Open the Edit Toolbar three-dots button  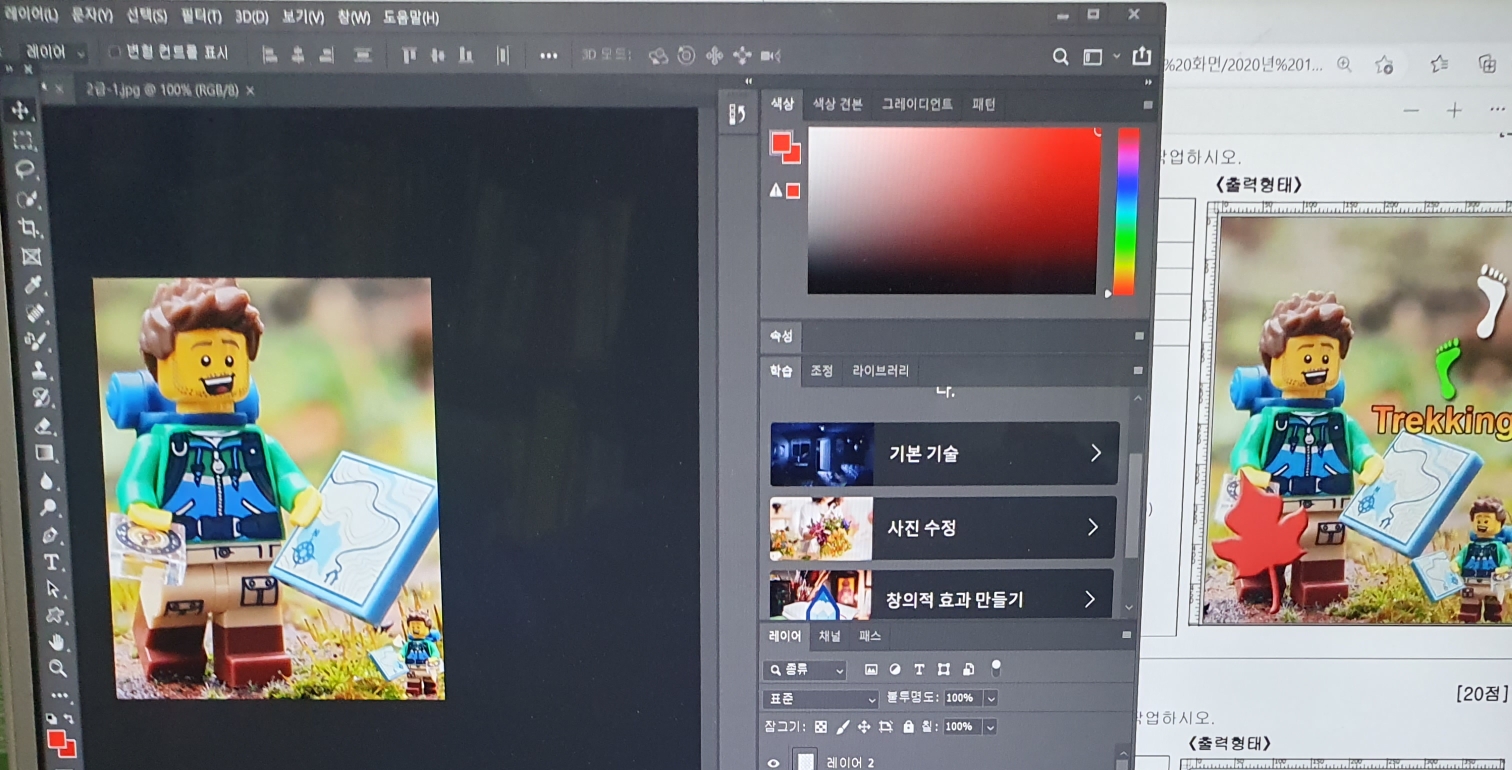[59, 694]
